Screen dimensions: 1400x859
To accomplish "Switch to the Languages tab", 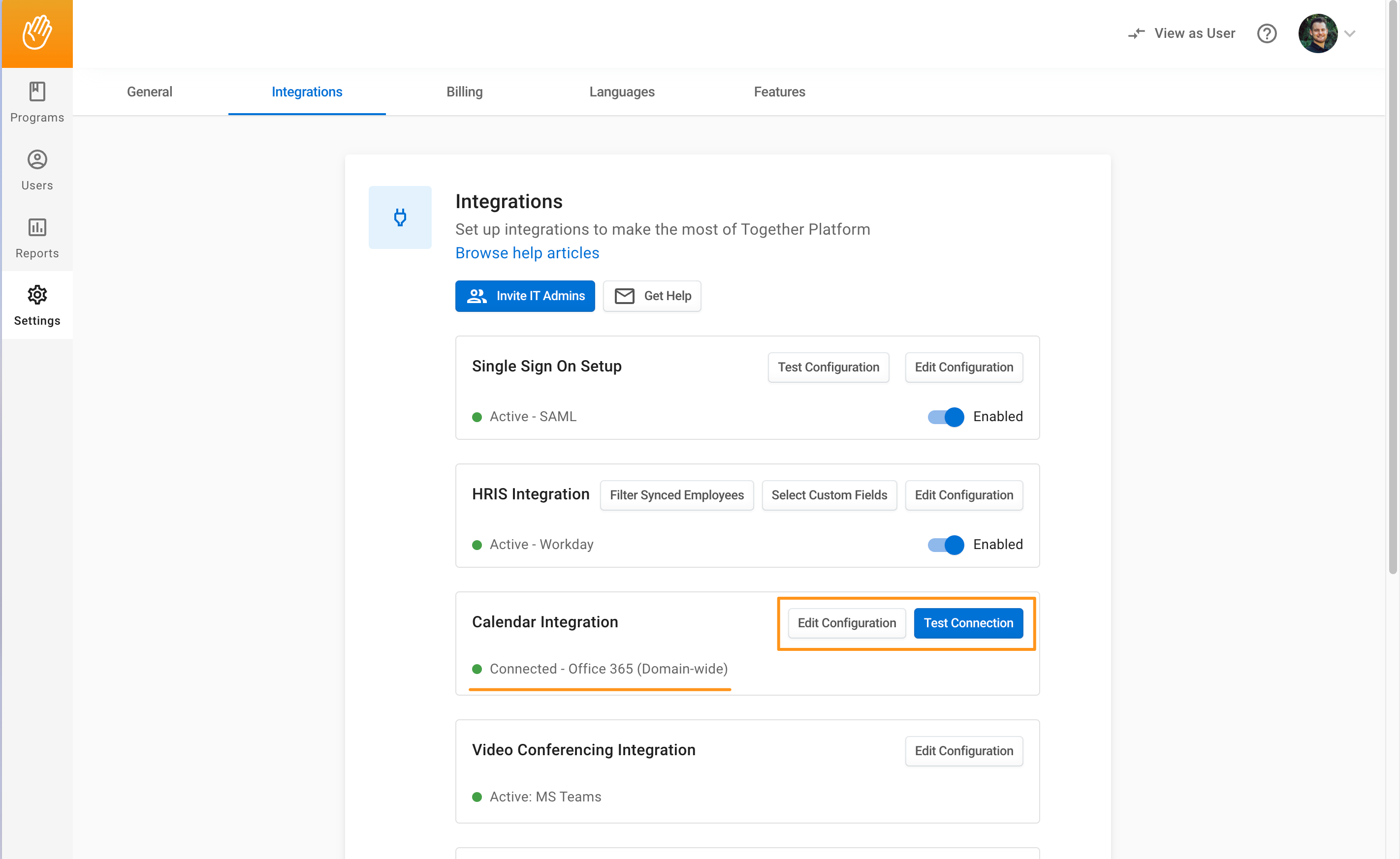I will click(x=621, y=92).
